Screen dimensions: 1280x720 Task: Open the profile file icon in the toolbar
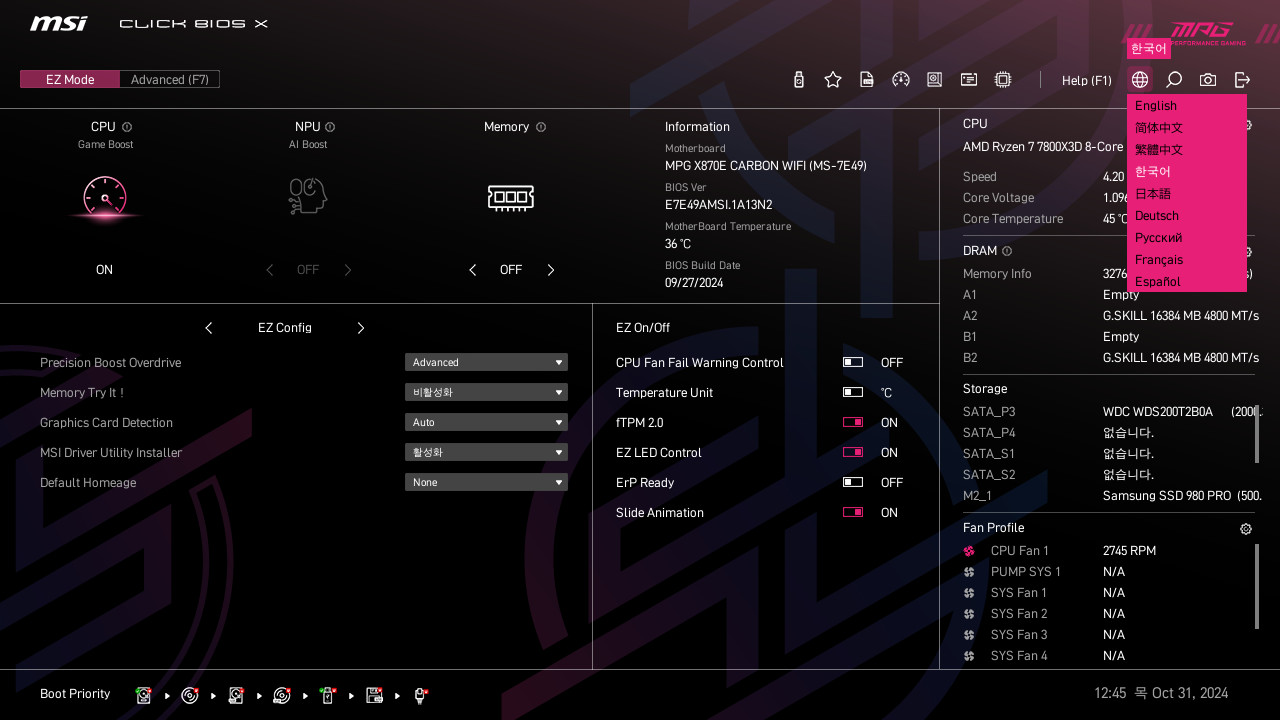867,80
